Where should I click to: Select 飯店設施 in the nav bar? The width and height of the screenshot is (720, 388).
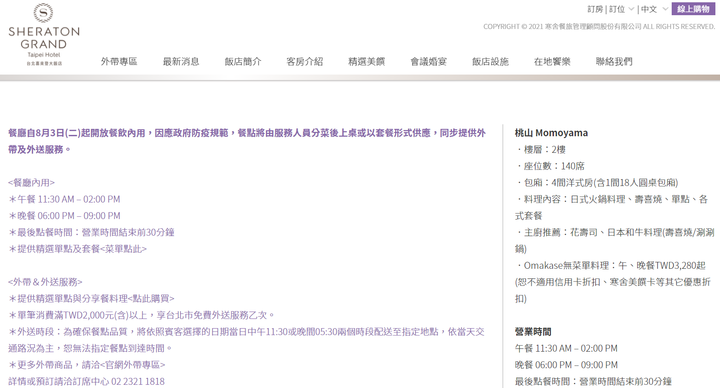[x=490, y=62]
